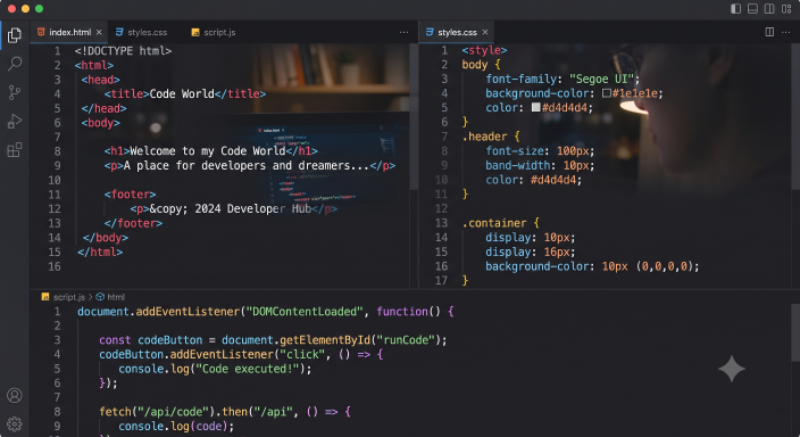Switch to styles.css tab in left group
Viewport: 800px width, 437px height.
[x=147, y=32]
